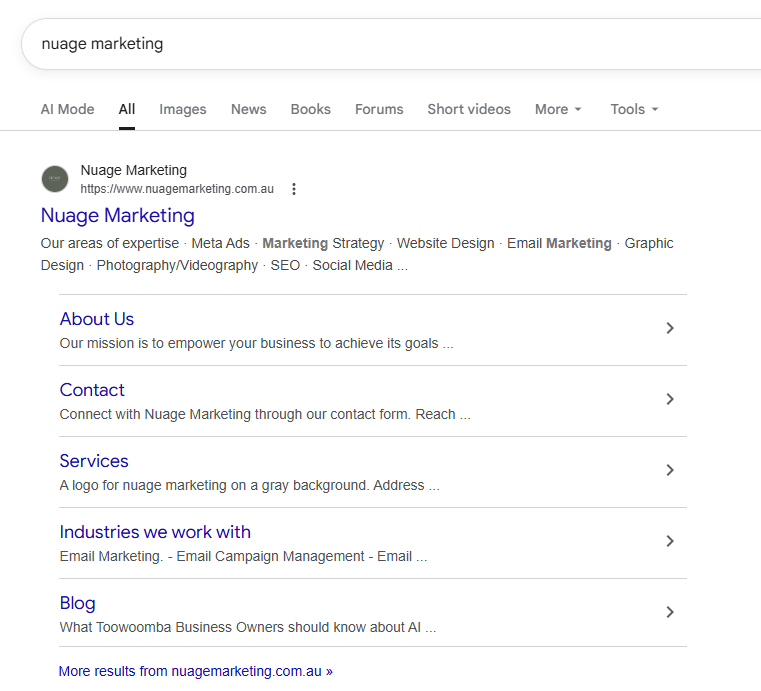Screen dimensions: 761x691
Task: Switch to AI Mode tab
Action: (x=67, y=109)
